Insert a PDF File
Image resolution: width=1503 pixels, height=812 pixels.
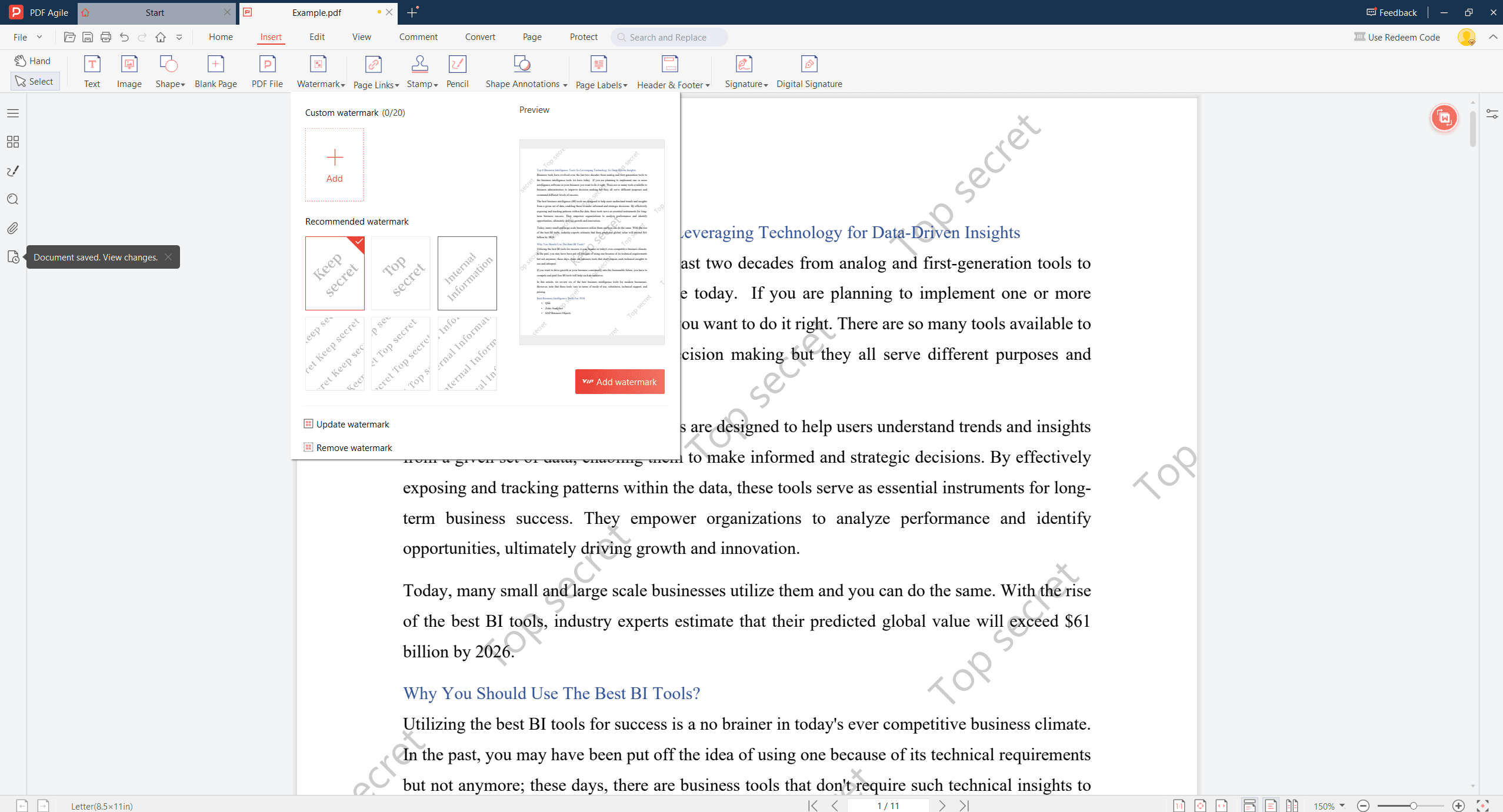click(267, 72)
